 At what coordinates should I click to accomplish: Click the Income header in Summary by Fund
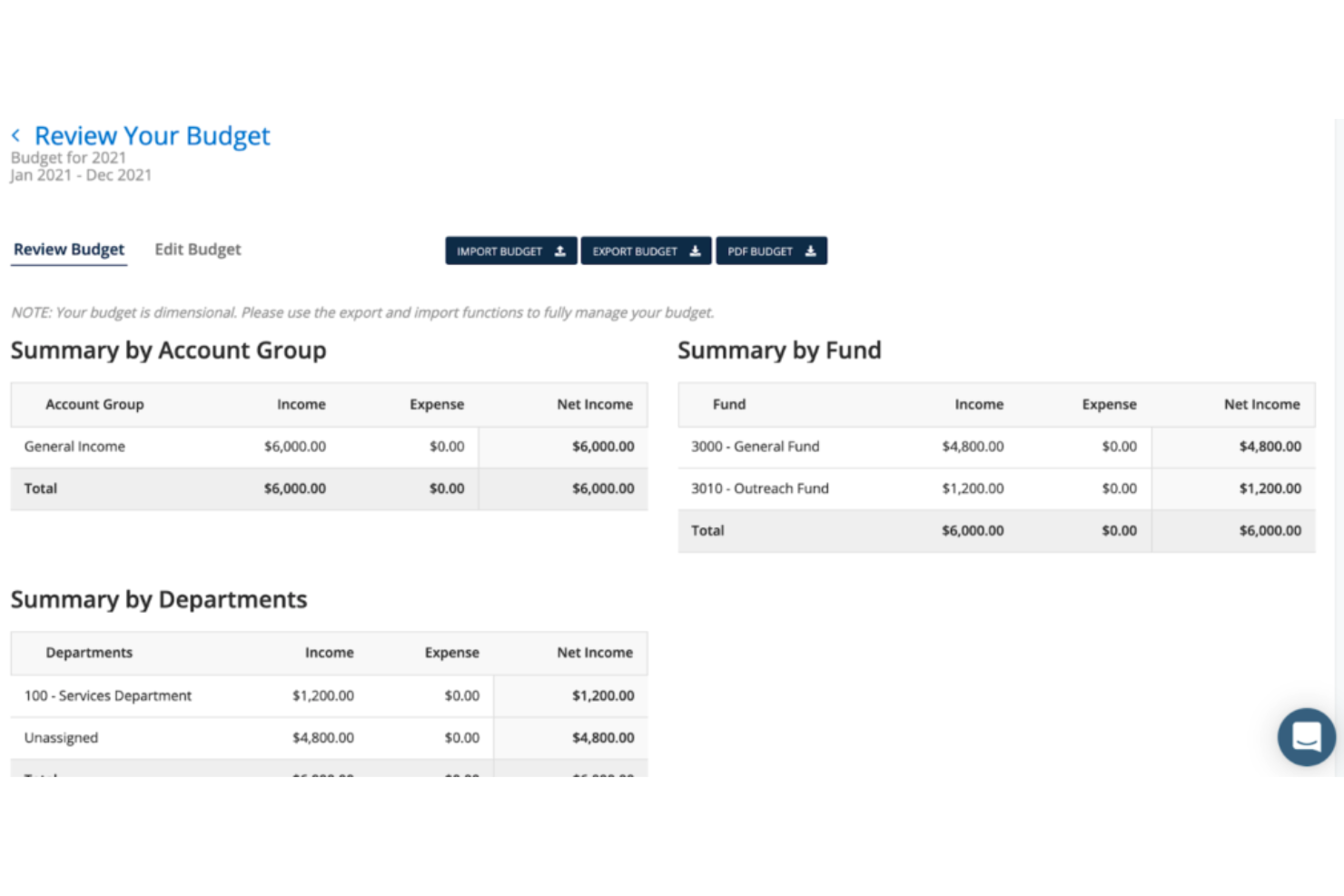click(979, 404)
